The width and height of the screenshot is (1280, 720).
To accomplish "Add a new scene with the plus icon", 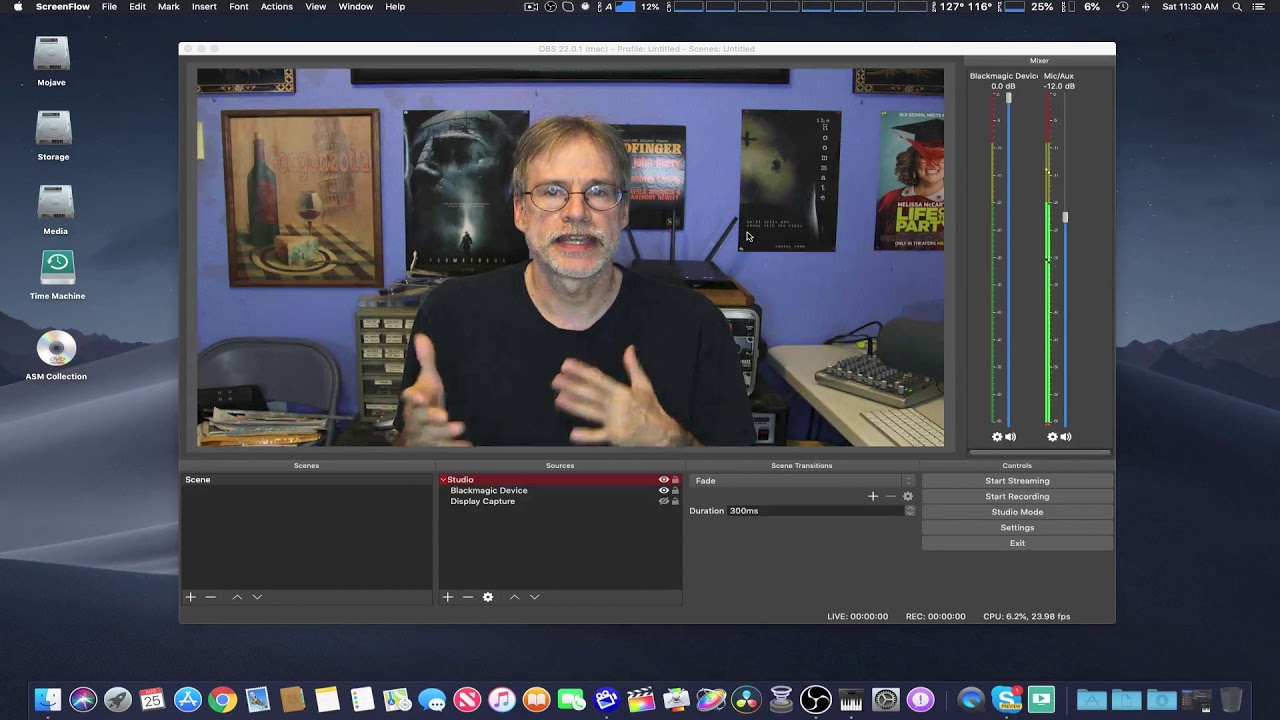I will click(x=190, y=597).
